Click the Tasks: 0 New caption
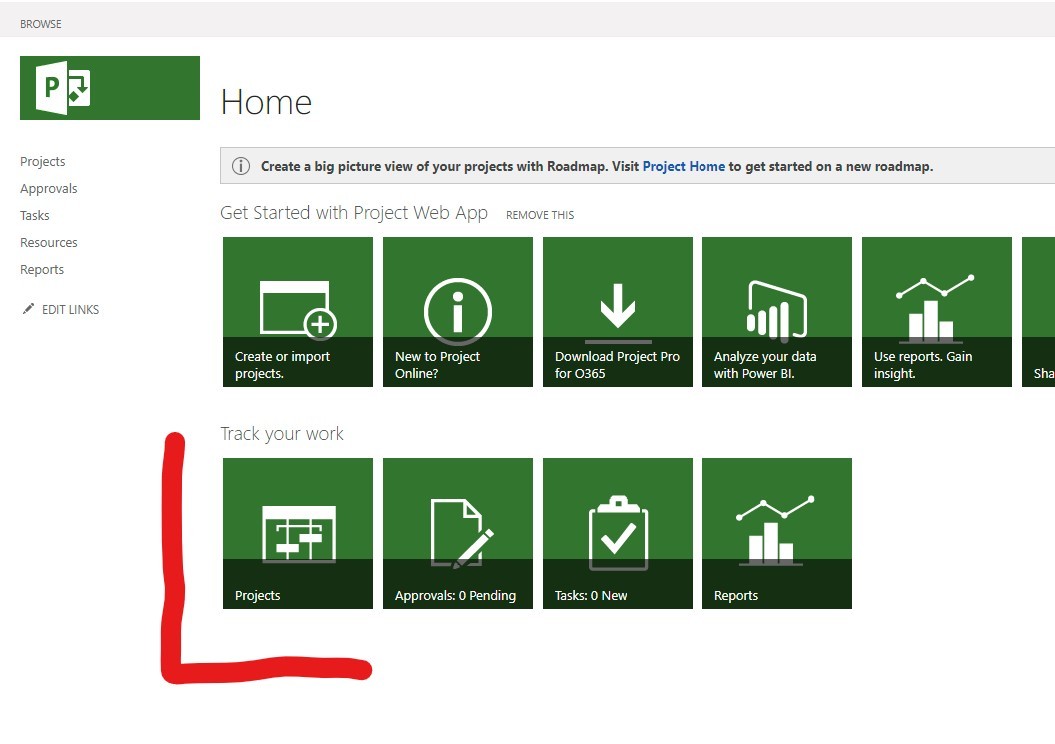Image resolution: width=1055 pixels, height=744 pixels. (591, 595)
